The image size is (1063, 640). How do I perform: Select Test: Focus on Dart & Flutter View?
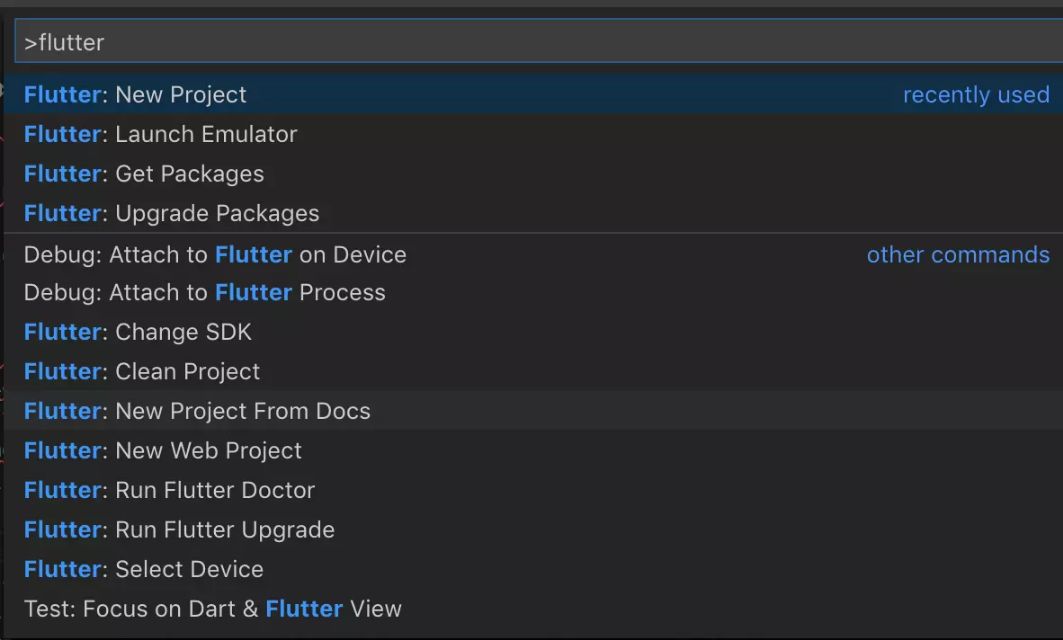[x=212, y=608]
